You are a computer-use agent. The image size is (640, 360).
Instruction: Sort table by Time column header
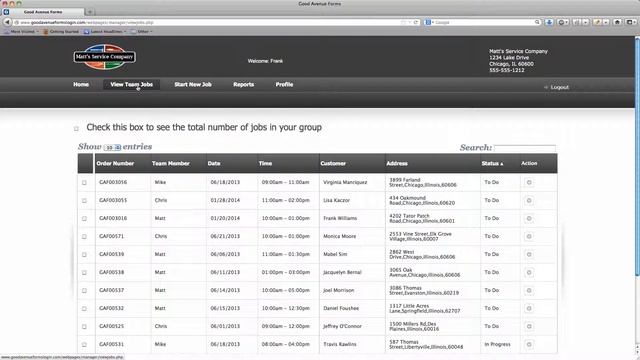pos(288,164)
